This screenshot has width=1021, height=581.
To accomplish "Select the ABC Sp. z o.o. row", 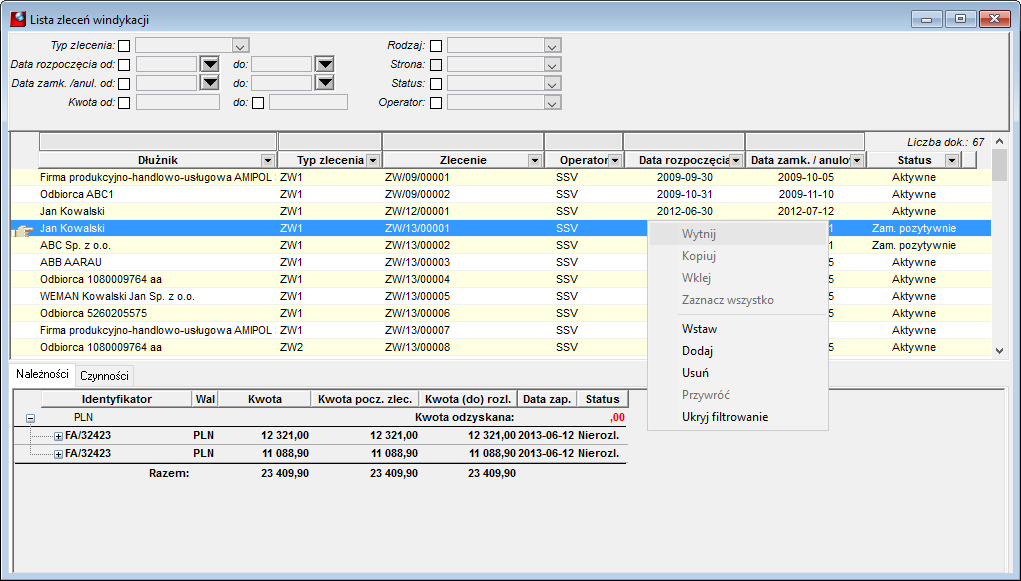I will pyautogui.click(x=501, y=245).
